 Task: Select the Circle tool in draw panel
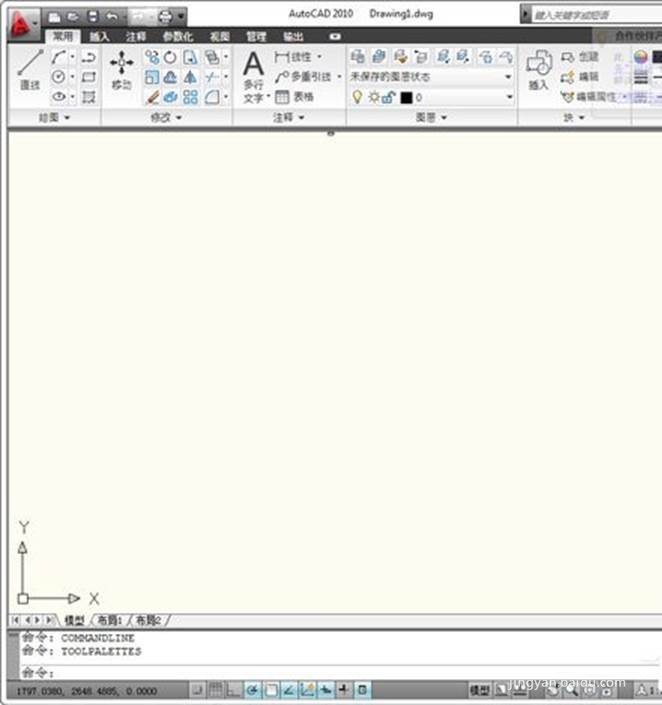58,77
